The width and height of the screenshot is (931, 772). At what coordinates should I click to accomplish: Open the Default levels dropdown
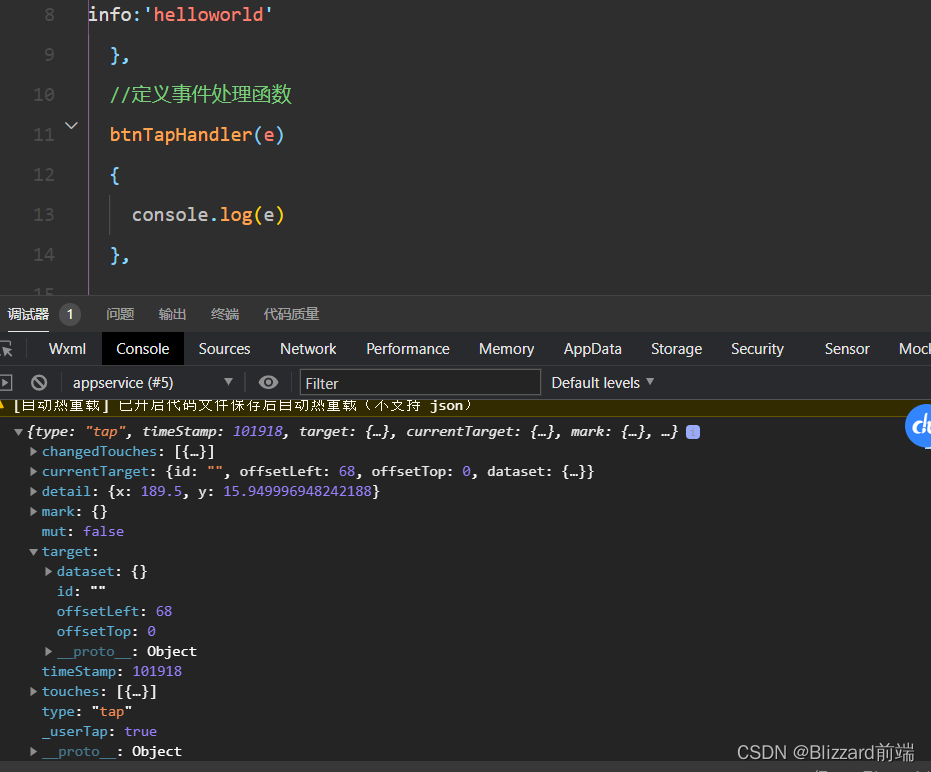603,382
